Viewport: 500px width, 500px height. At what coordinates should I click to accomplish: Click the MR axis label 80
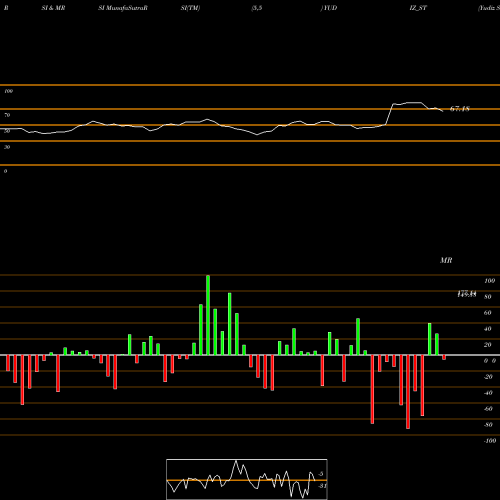tap(488, 297)
